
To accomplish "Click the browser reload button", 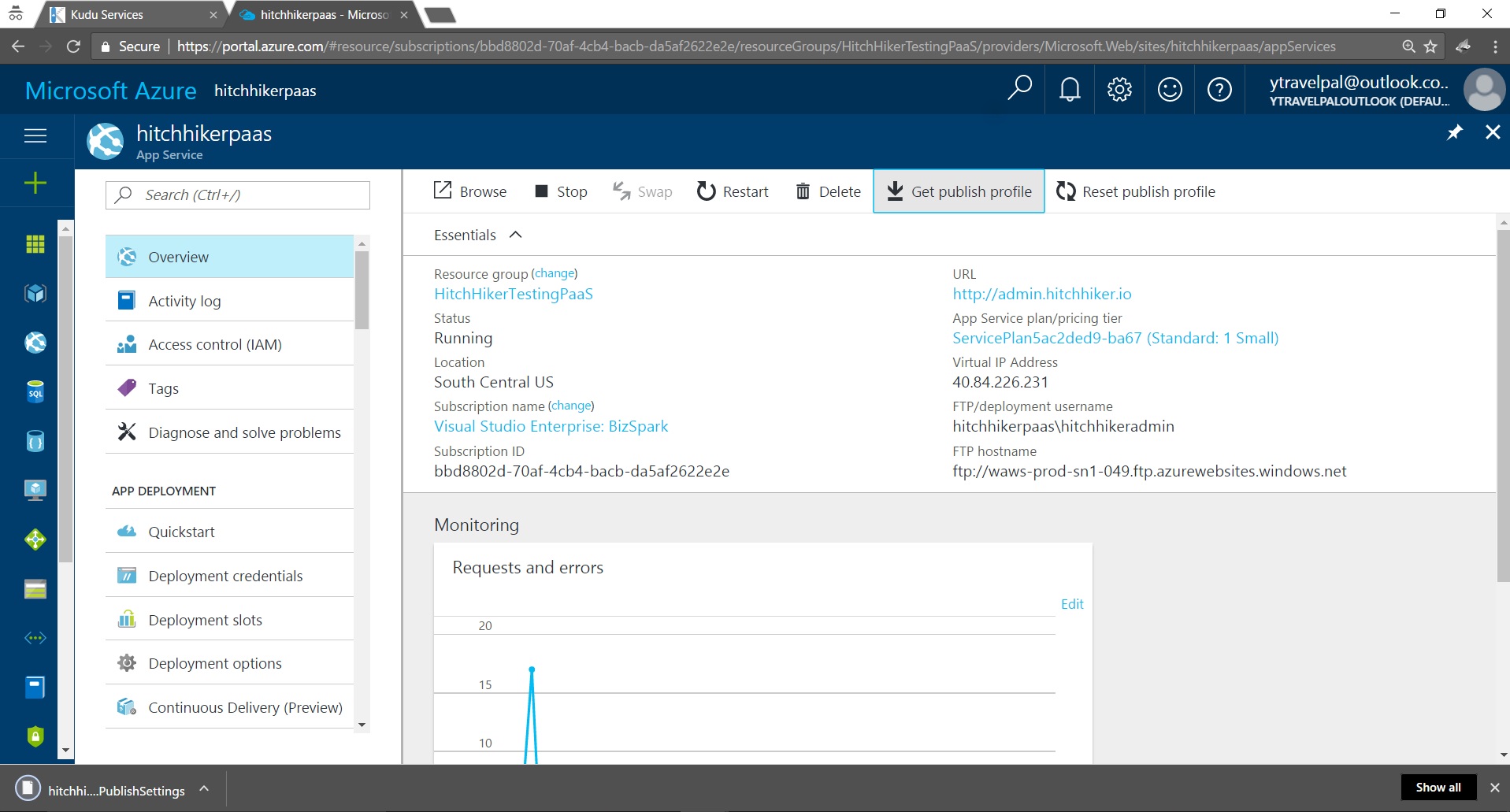I will (x=73, y=46).
